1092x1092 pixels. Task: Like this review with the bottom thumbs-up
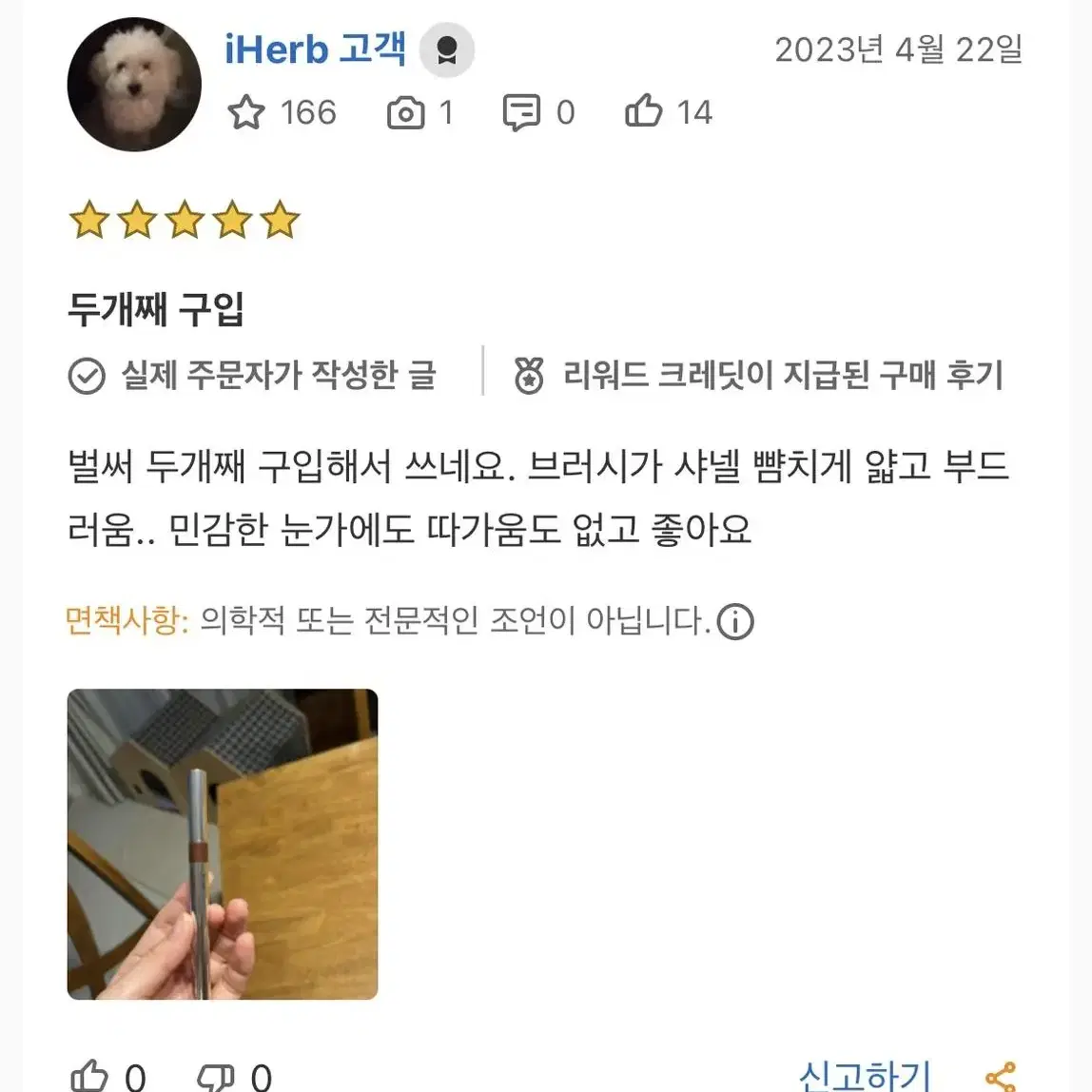89,1076
